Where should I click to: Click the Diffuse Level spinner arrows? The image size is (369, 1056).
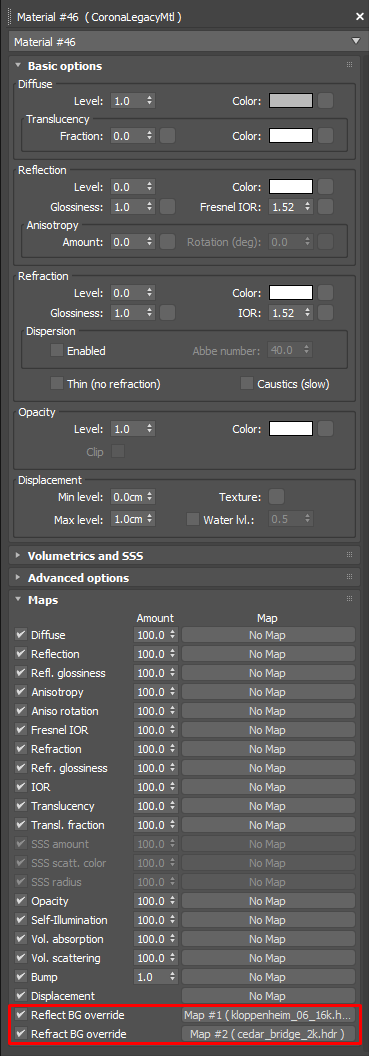pyautogui.click(x=149, y=101)
